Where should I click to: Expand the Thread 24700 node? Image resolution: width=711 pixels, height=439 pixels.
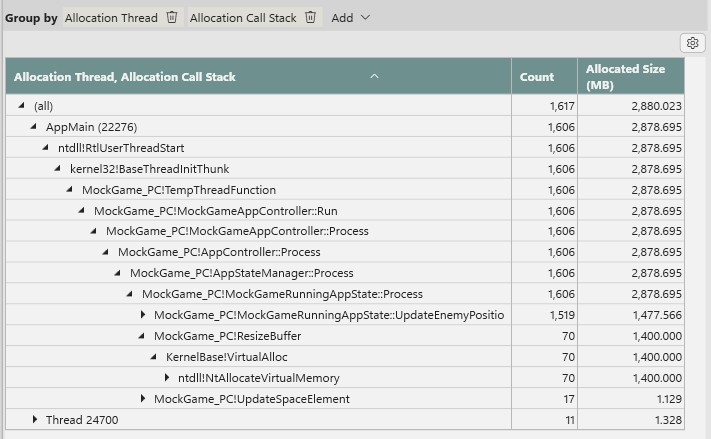click(35, 421)
